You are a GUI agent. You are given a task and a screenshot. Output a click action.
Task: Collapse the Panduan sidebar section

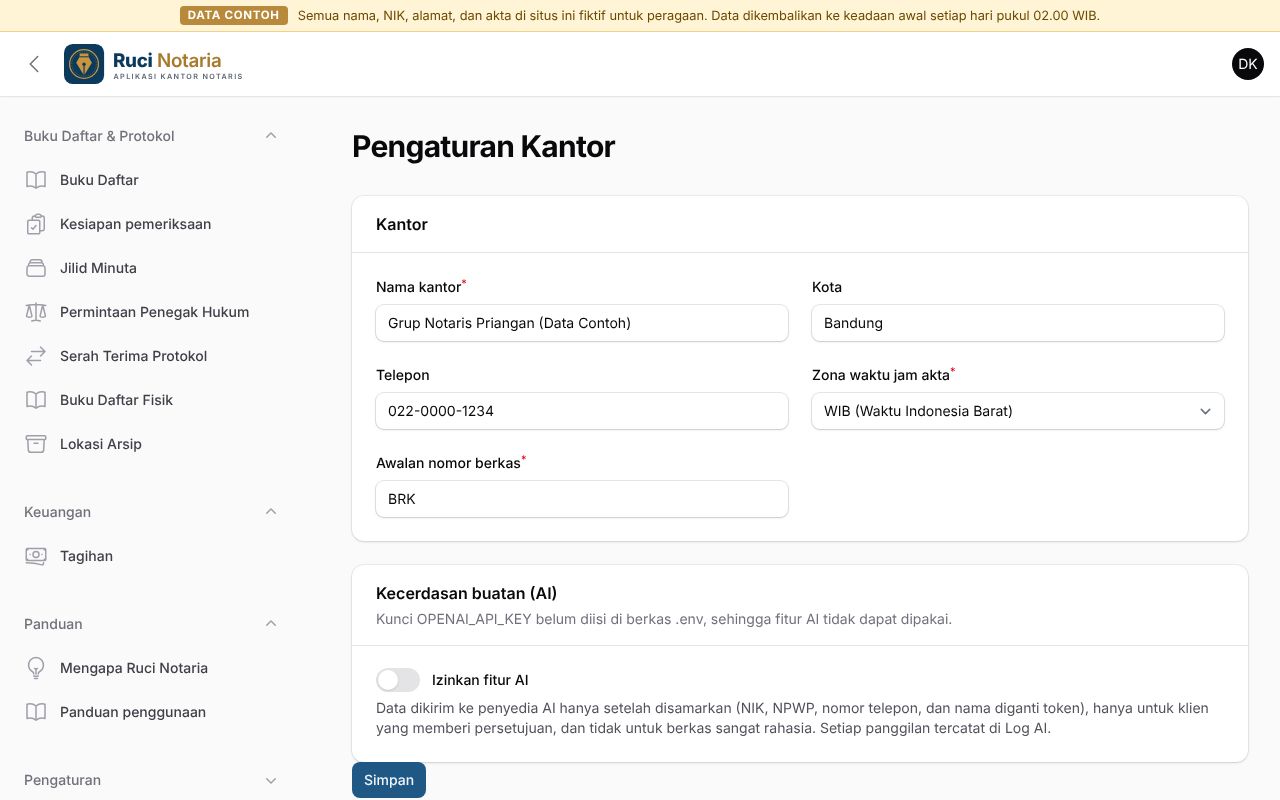pyautogui.click(x=271, y=624)
